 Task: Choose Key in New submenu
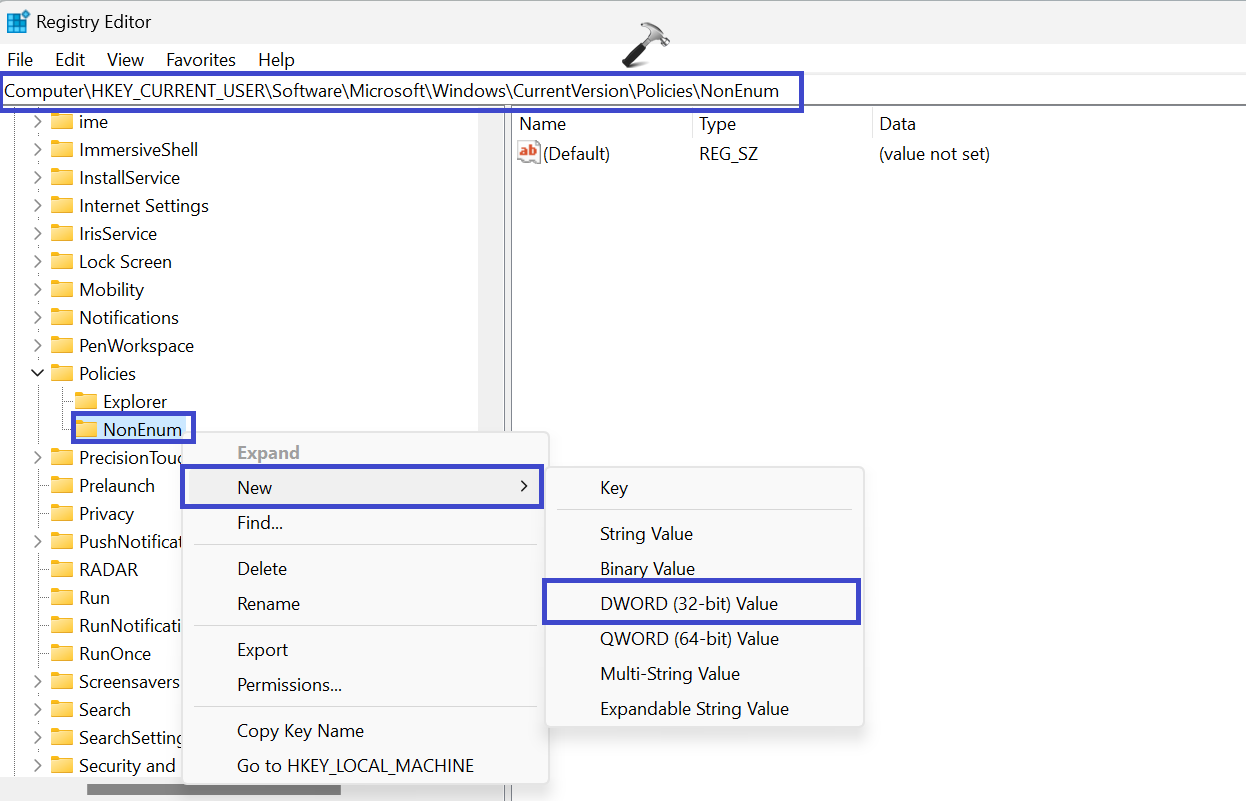click(704, 488)
